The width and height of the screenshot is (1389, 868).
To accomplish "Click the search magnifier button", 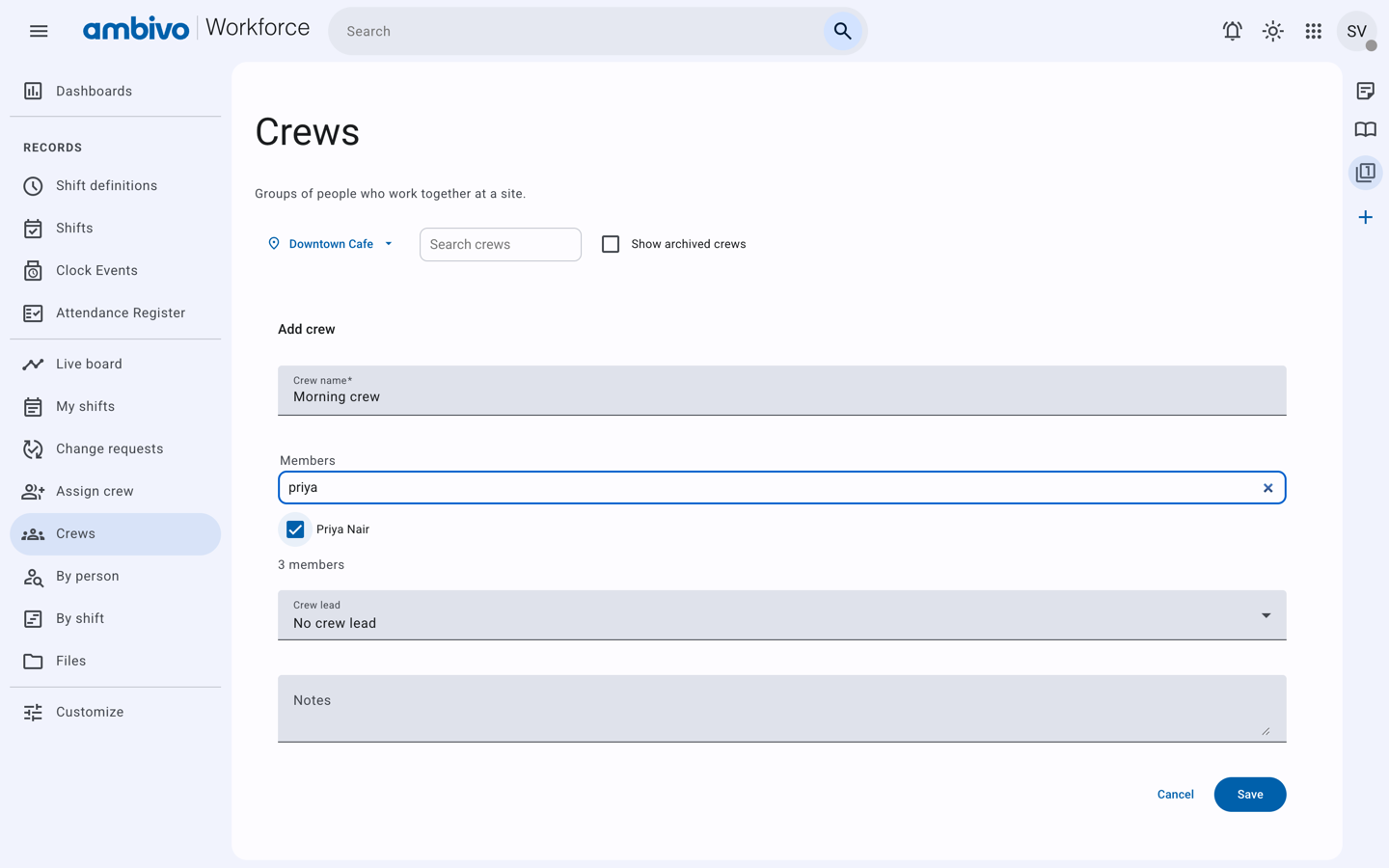I will [842, 31].
